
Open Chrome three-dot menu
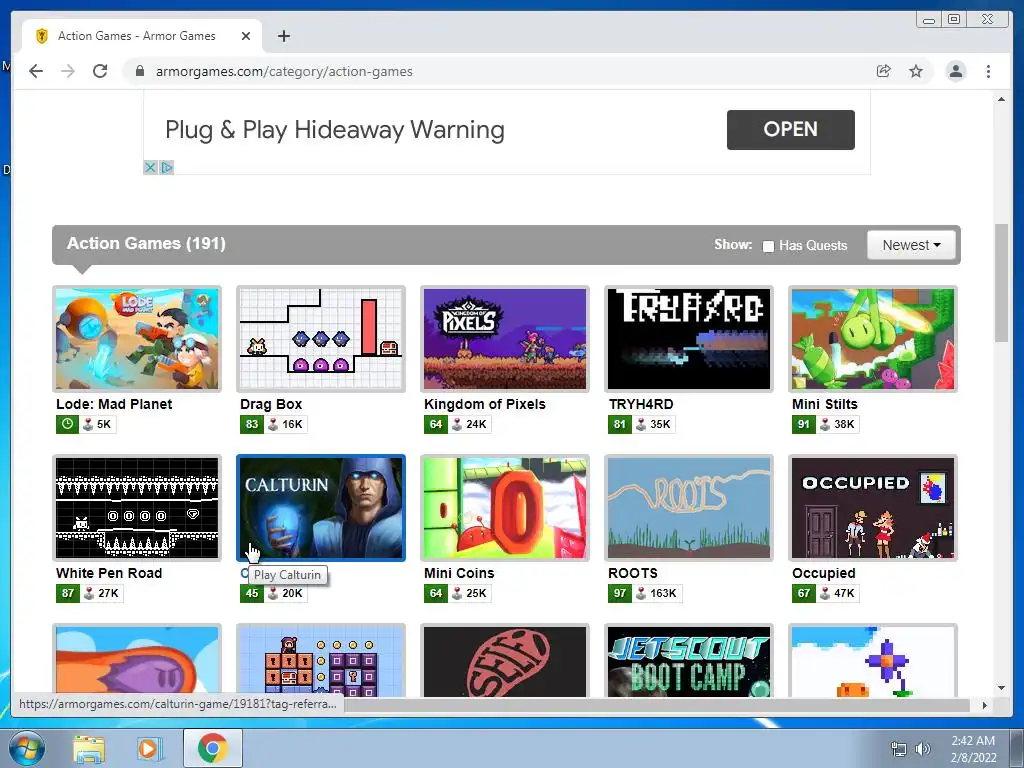tap(988, 71)
